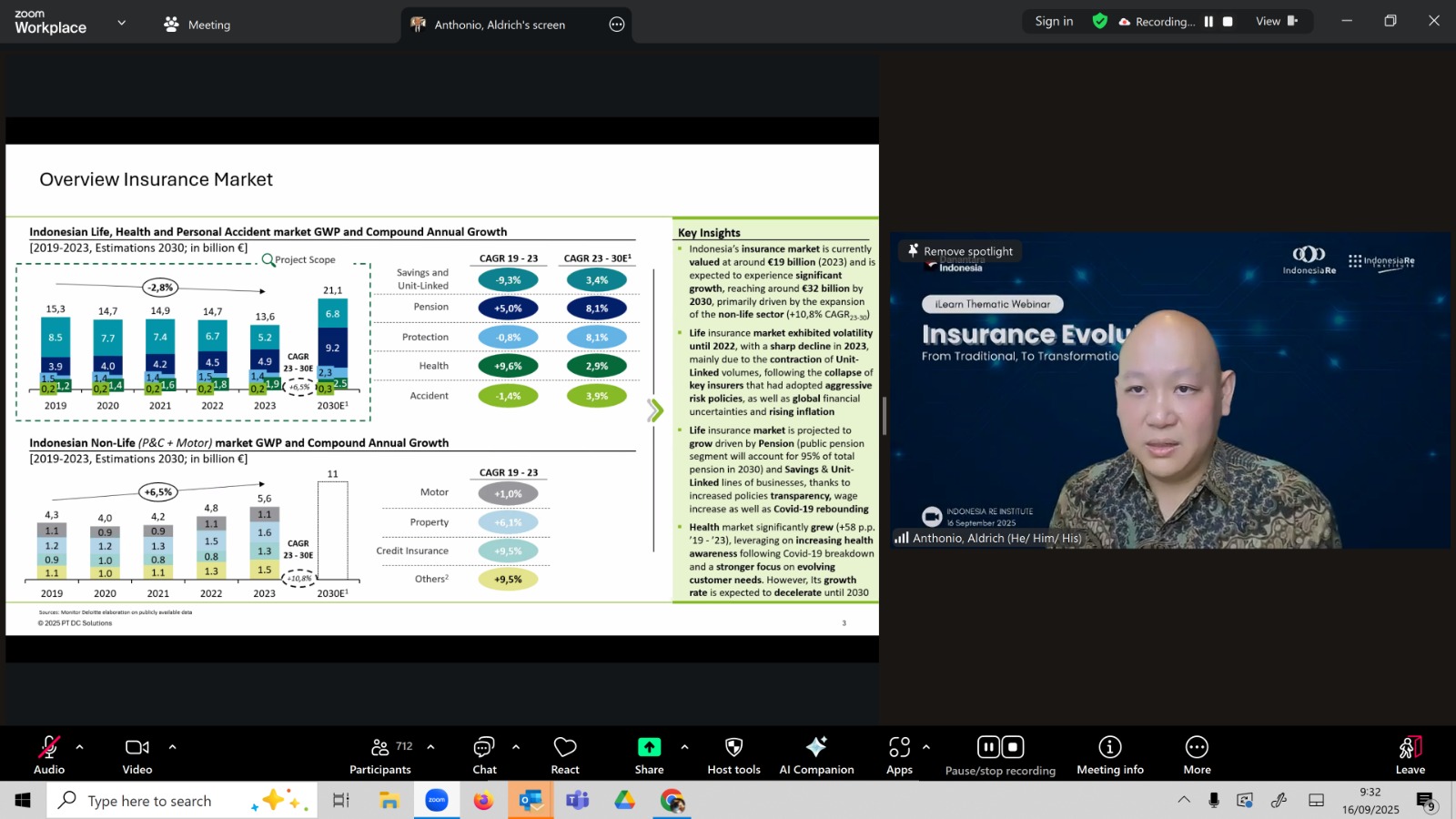Screen dimensions: 1456x819
Task: Expand video options arrow beside Video
Action: 172,747
